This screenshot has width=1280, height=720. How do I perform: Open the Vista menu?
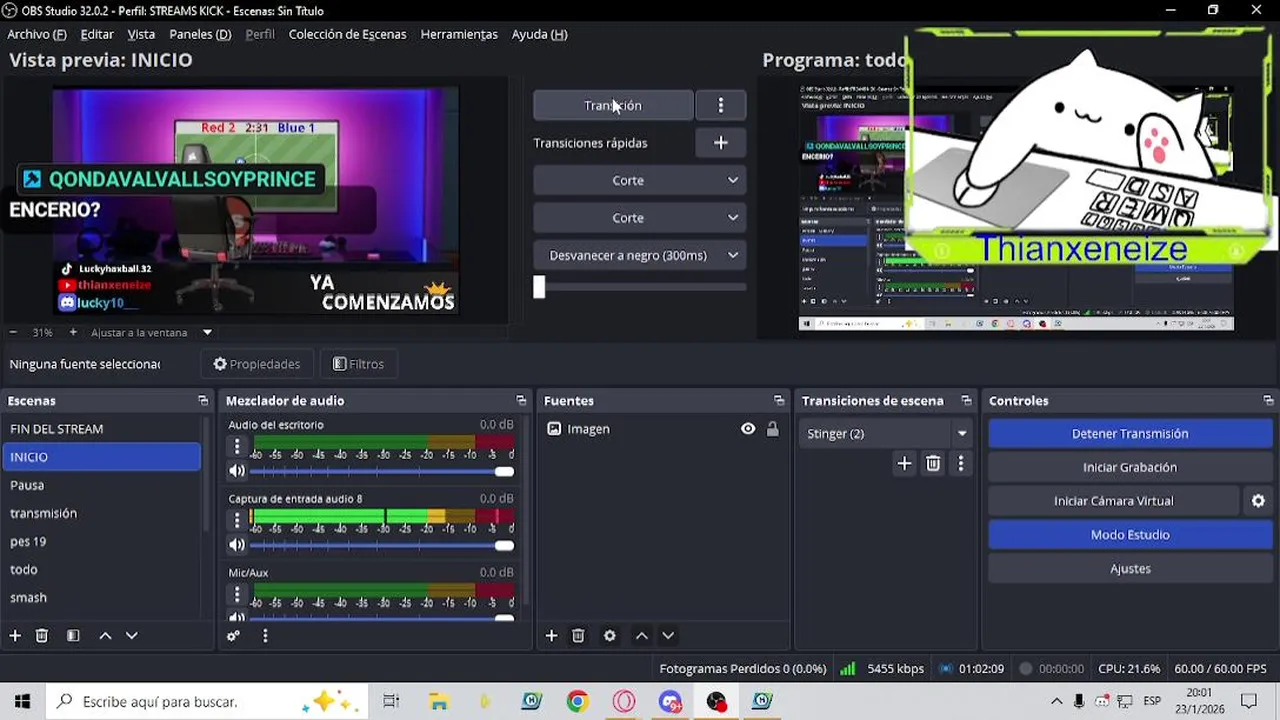click(141, 34)
